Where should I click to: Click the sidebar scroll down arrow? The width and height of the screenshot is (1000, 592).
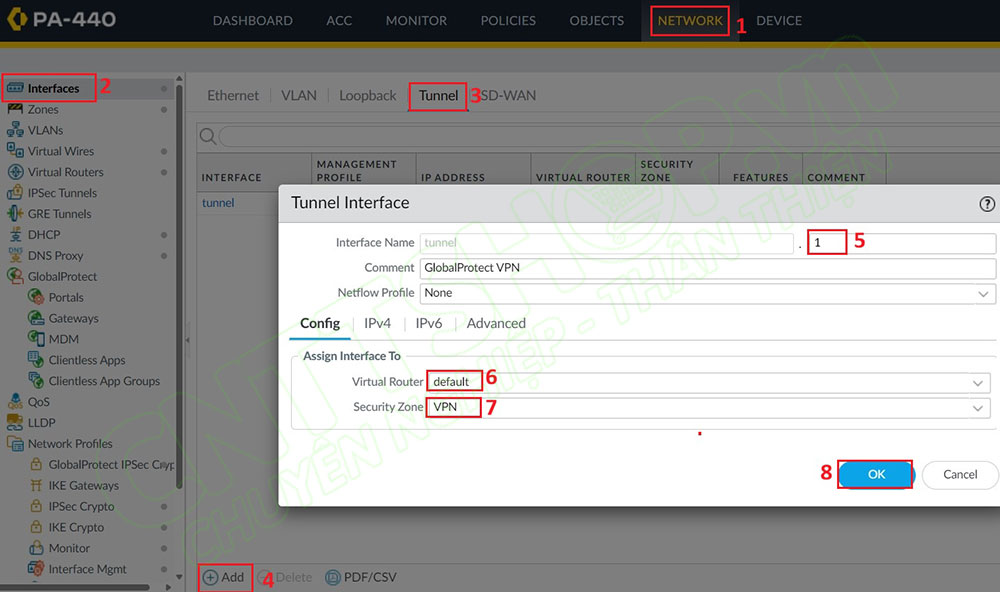point(179,577)
